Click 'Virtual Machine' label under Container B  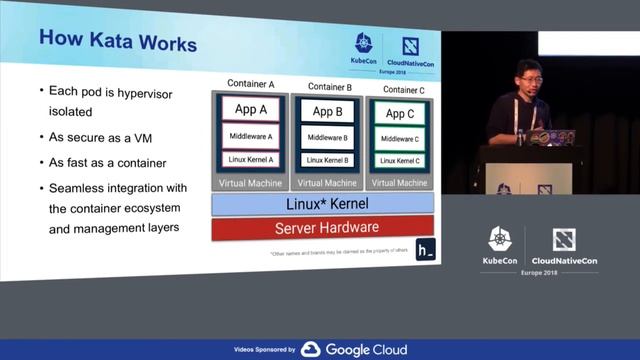(x=327, y=183)
